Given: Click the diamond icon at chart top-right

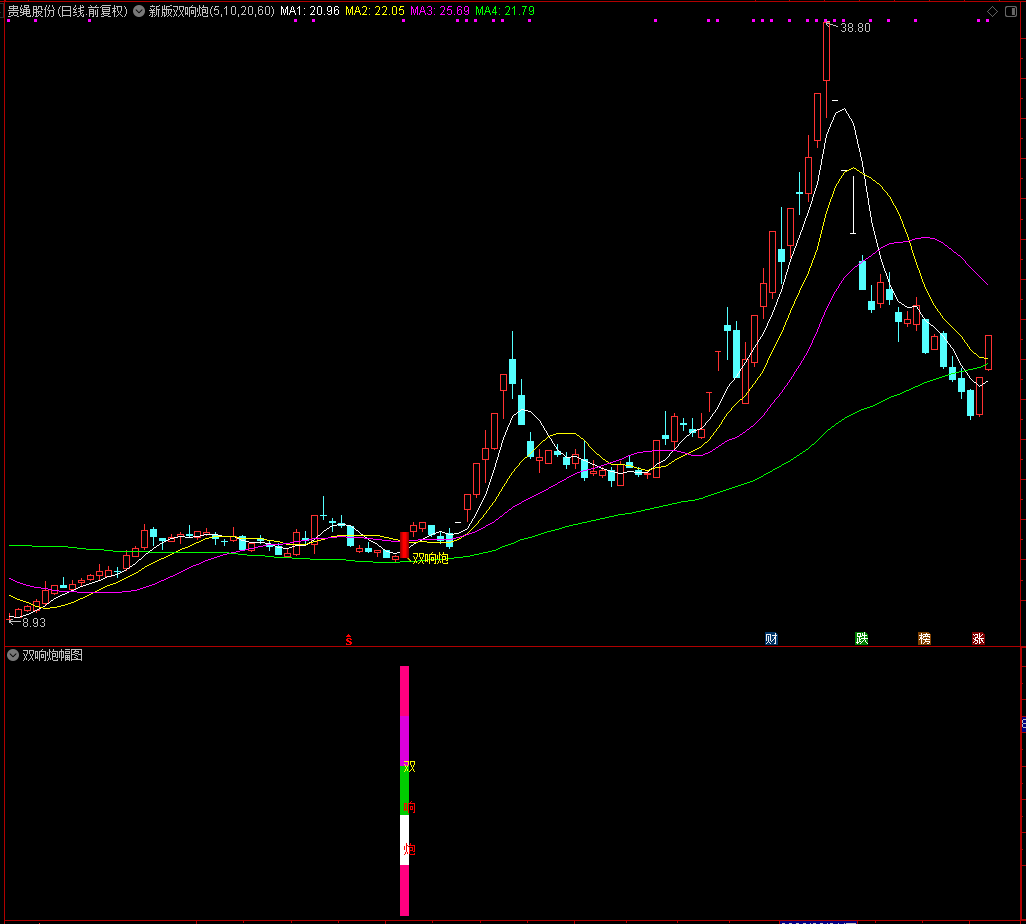Looking at the screenshot, I should [992, 11].
